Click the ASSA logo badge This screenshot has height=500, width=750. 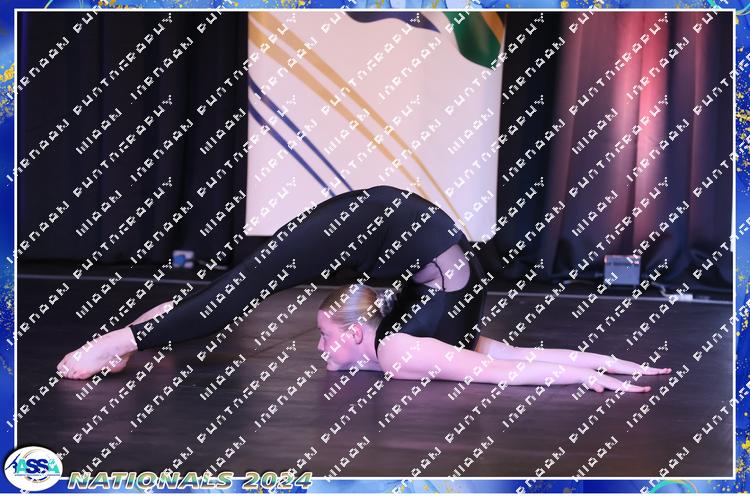33,468
